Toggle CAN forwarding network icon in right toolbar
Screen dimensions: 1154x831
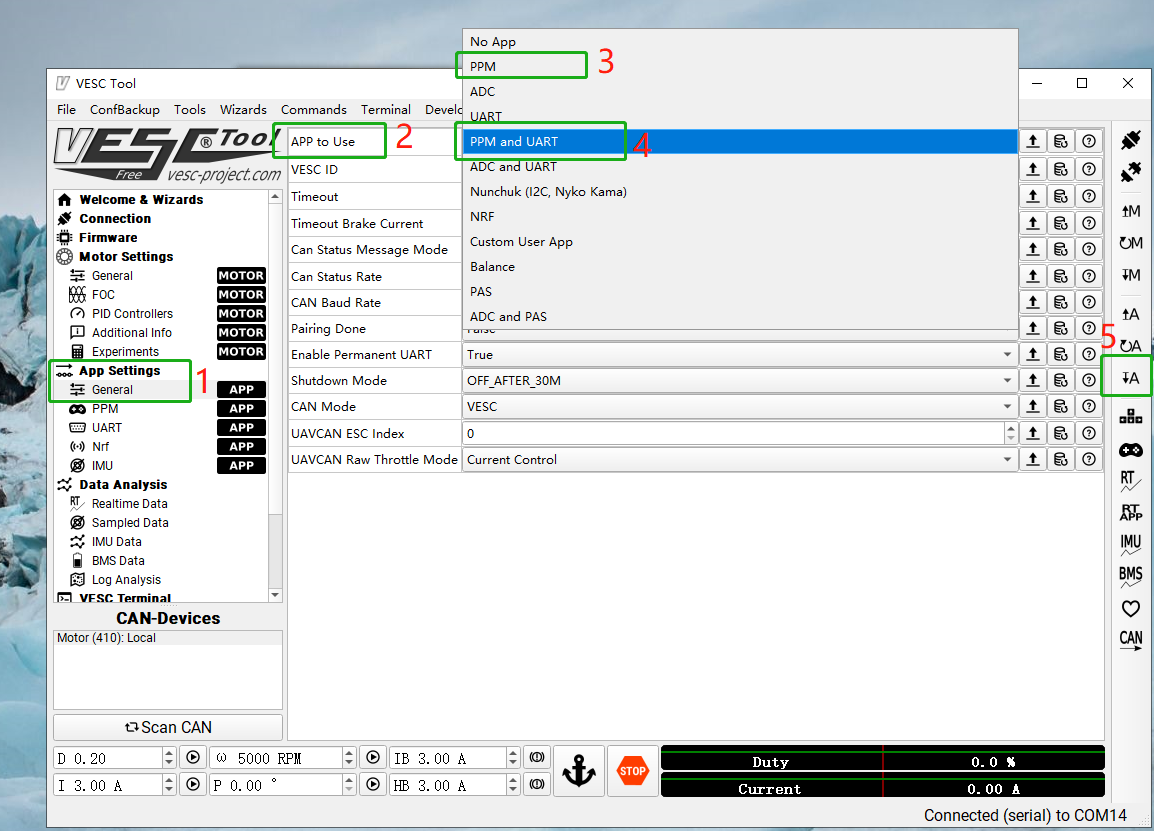1130,417
